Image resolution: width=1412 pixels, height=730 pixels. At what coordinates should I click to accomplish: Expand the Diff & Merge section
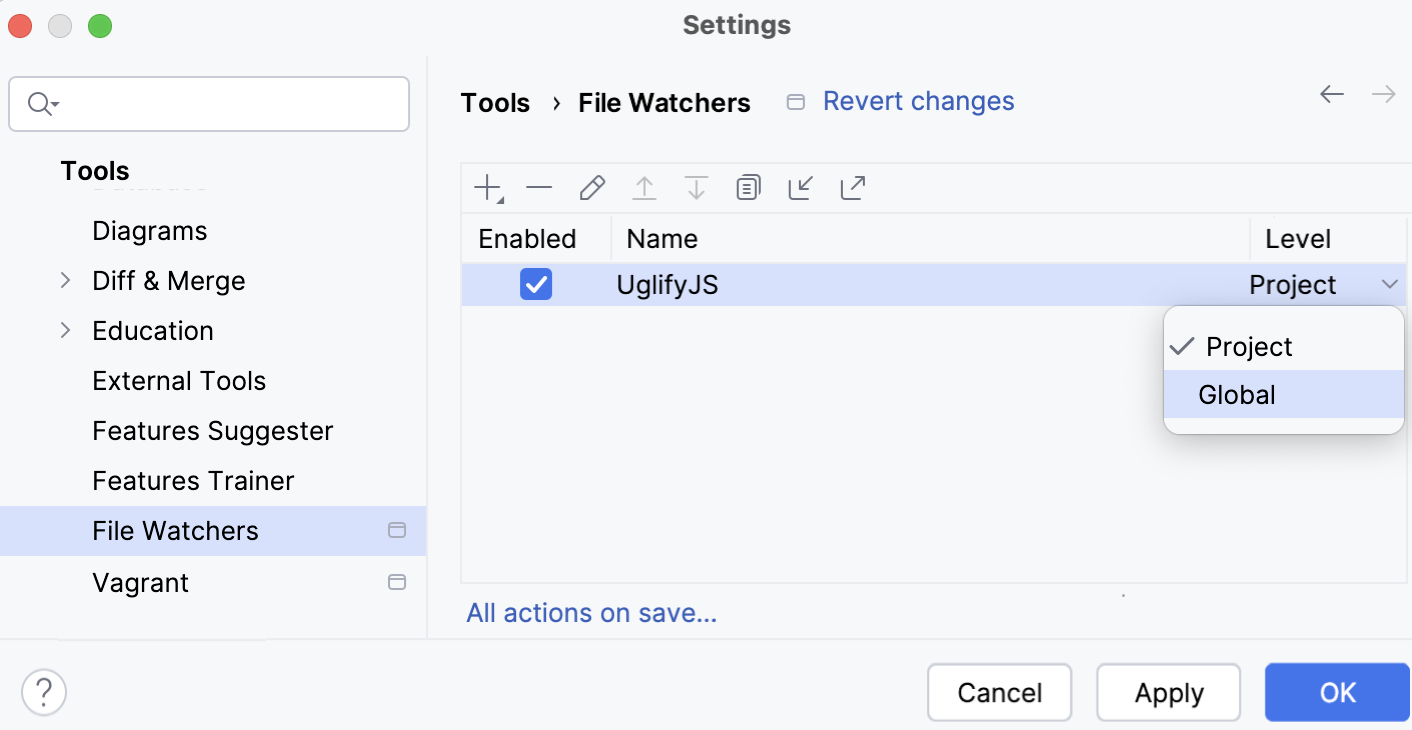(65, 280)
